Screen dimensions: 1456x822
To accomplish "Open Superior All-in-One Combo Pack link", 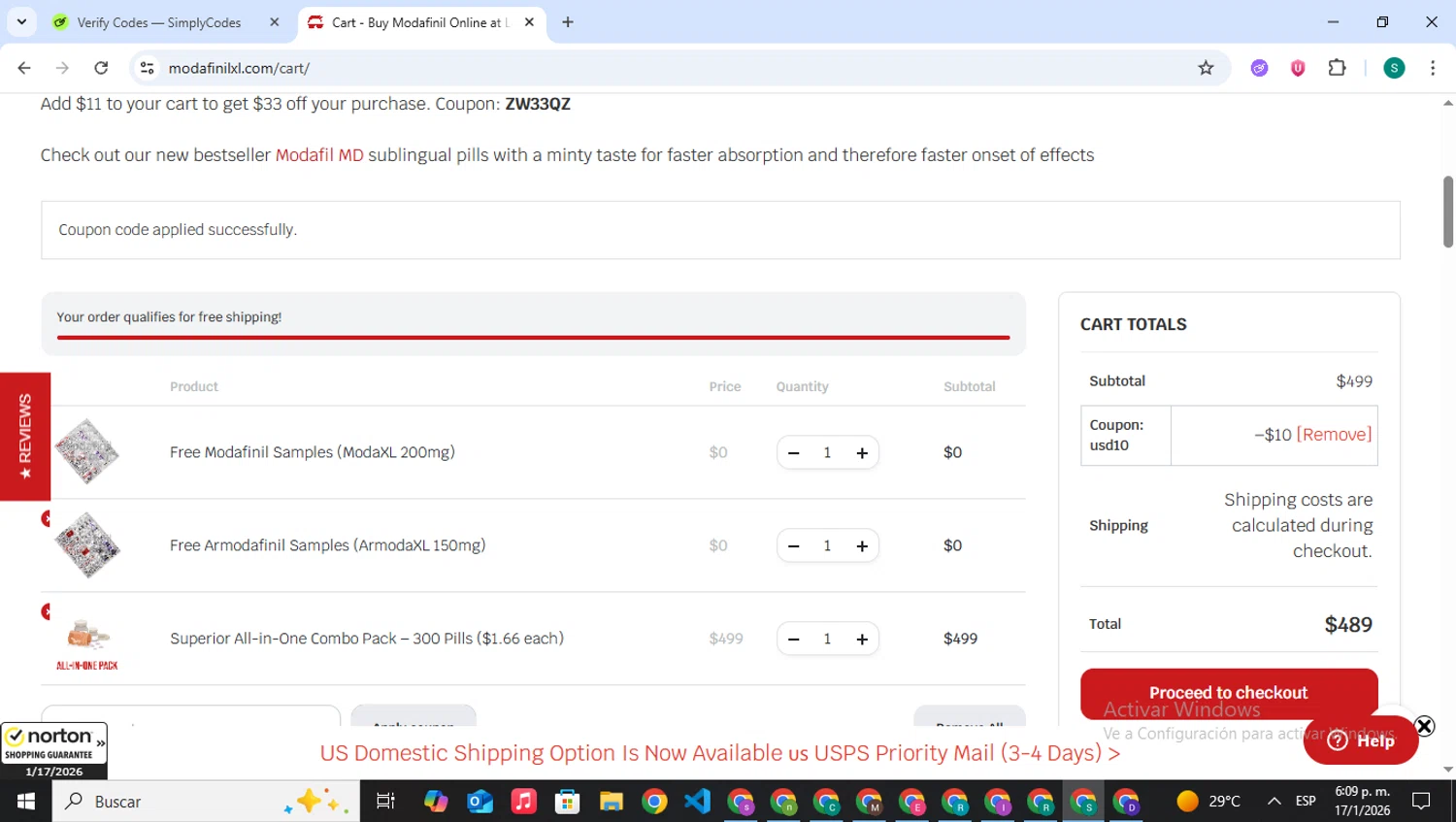I will coord(367,639).
